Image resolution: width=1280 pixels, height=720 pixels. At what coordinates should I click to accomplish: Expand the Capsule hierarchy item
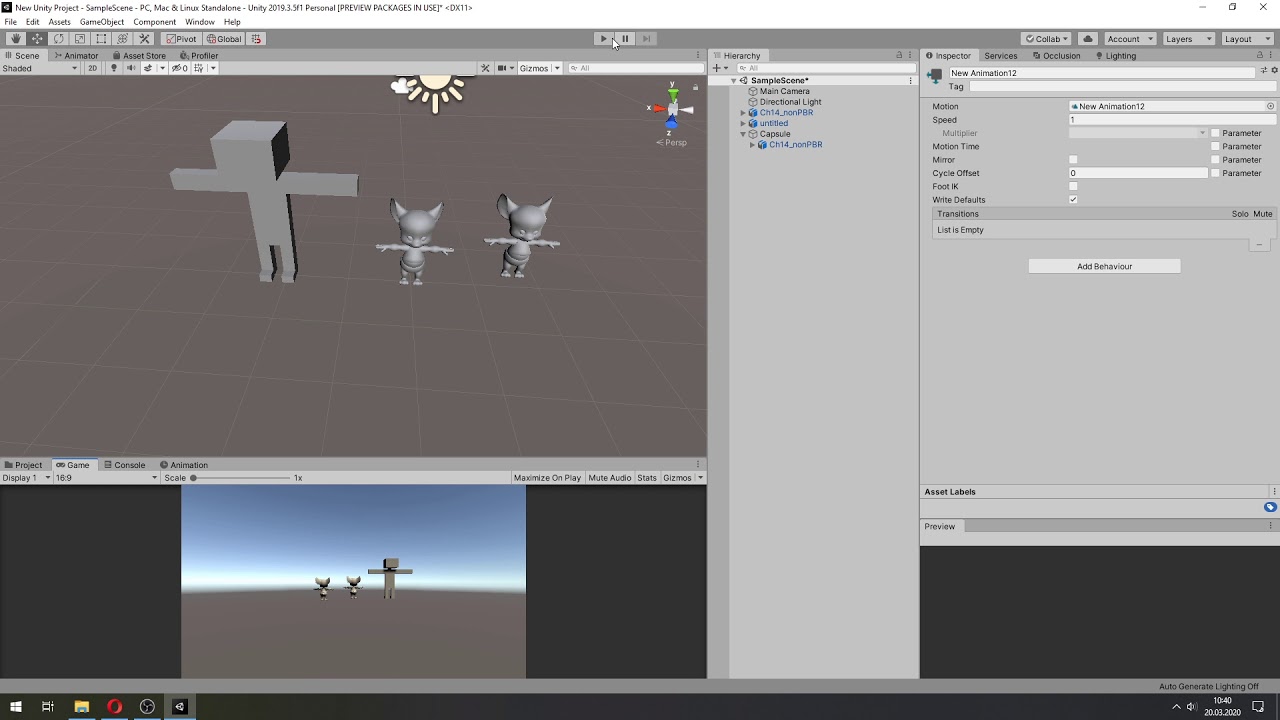coord(743,133)
